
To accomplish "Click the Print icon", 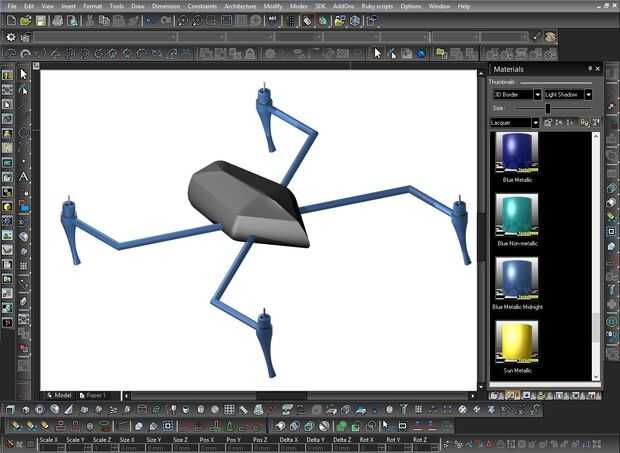I will (x=57, y=21).
